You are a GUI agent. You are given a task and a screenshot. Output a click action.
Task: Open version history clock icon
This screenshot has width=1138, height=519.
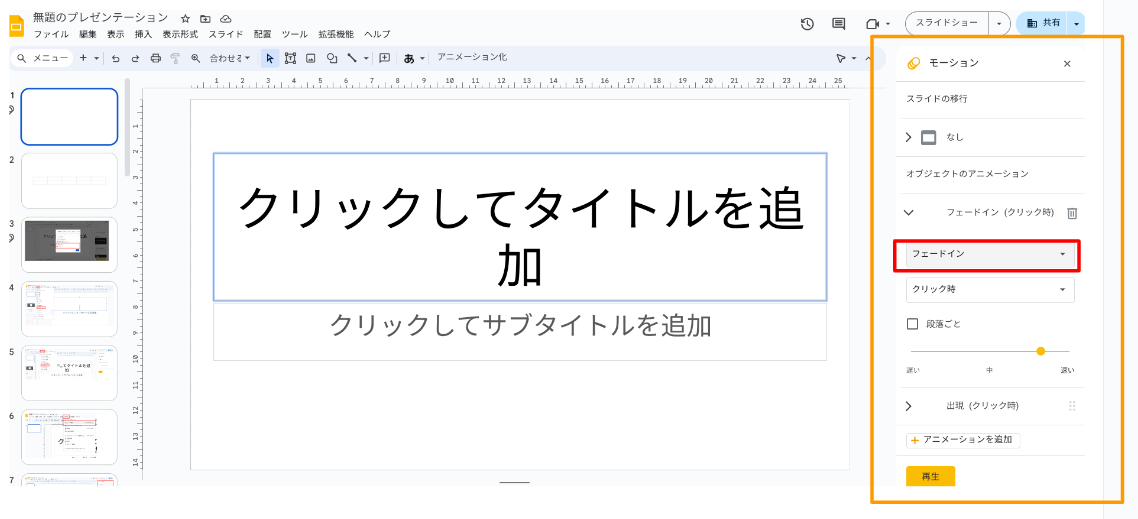pos(807,23)
